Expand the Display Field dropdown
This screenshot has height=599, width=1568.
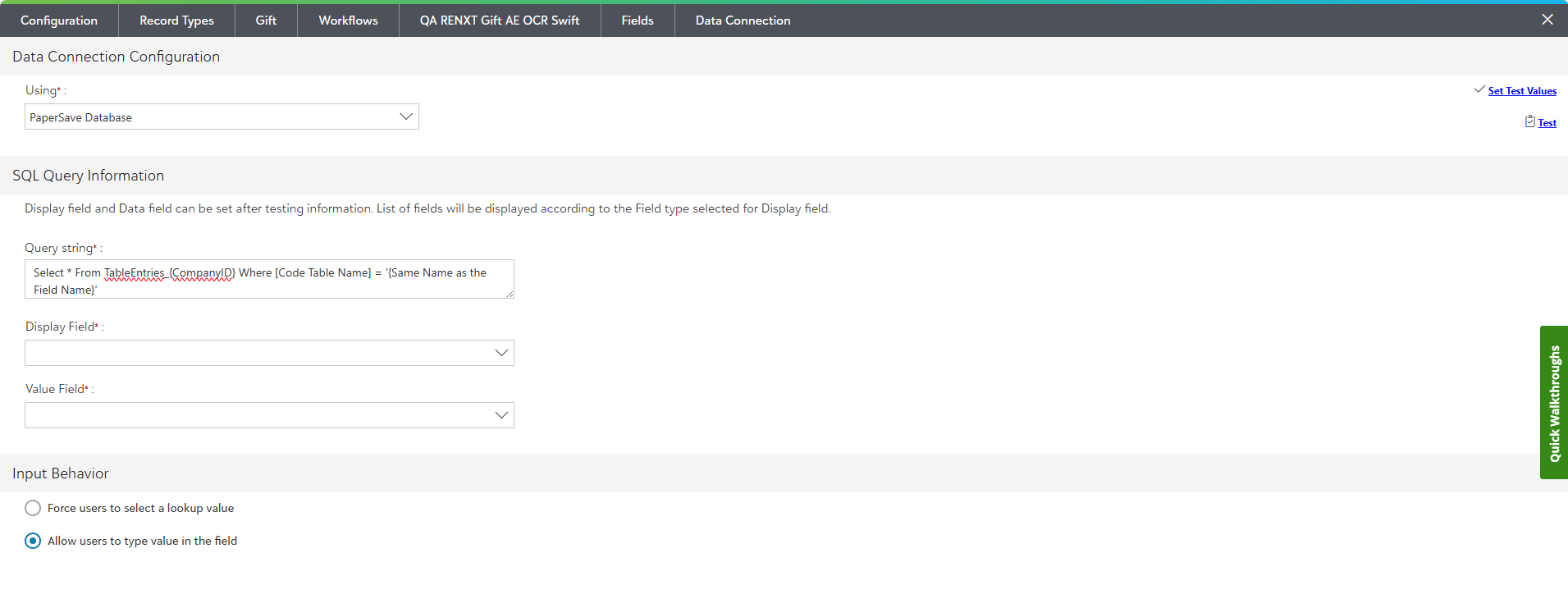pyautogui.click(x=269, y=353)
